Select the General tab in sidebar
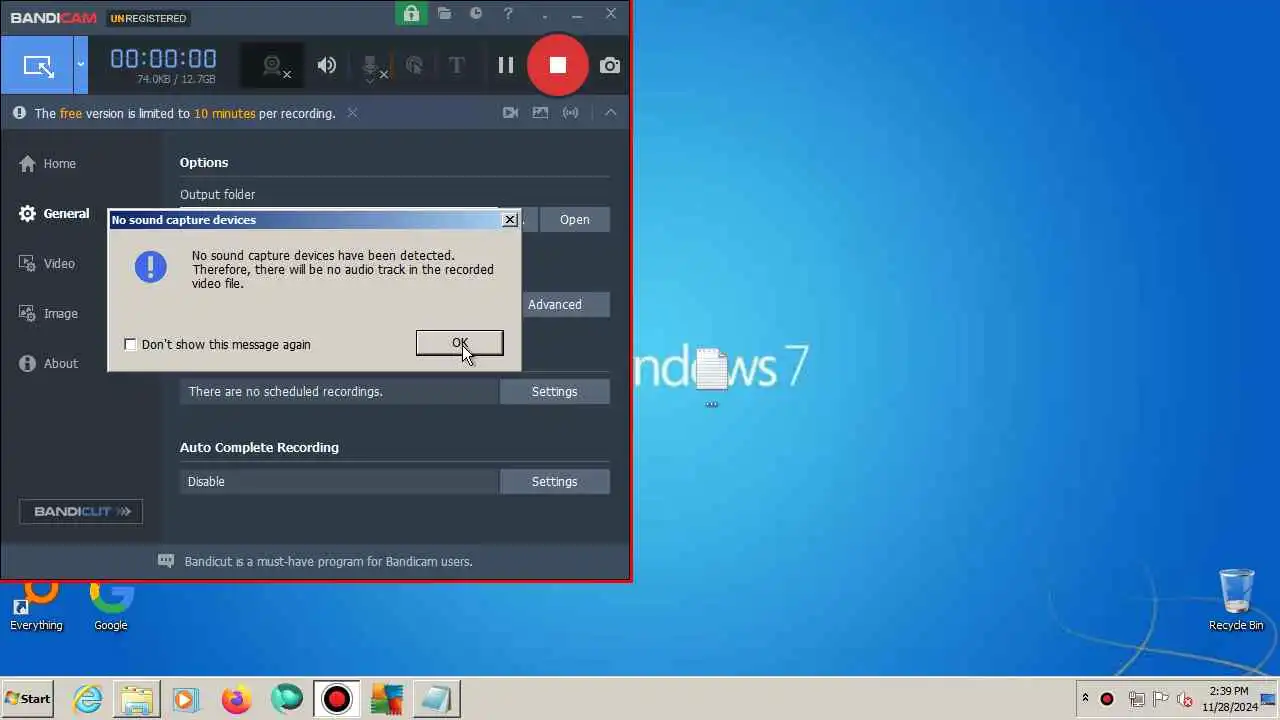1280x720 pixels. pos(54,213)
